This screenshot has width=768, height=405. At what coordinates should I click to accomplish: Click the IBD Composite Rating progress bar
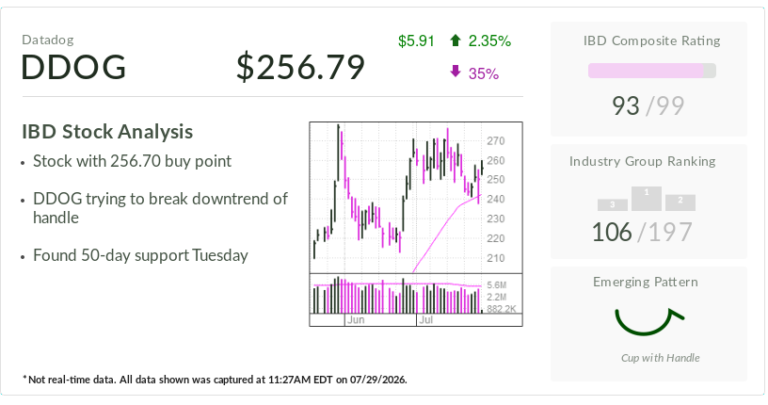click(652, 71)
